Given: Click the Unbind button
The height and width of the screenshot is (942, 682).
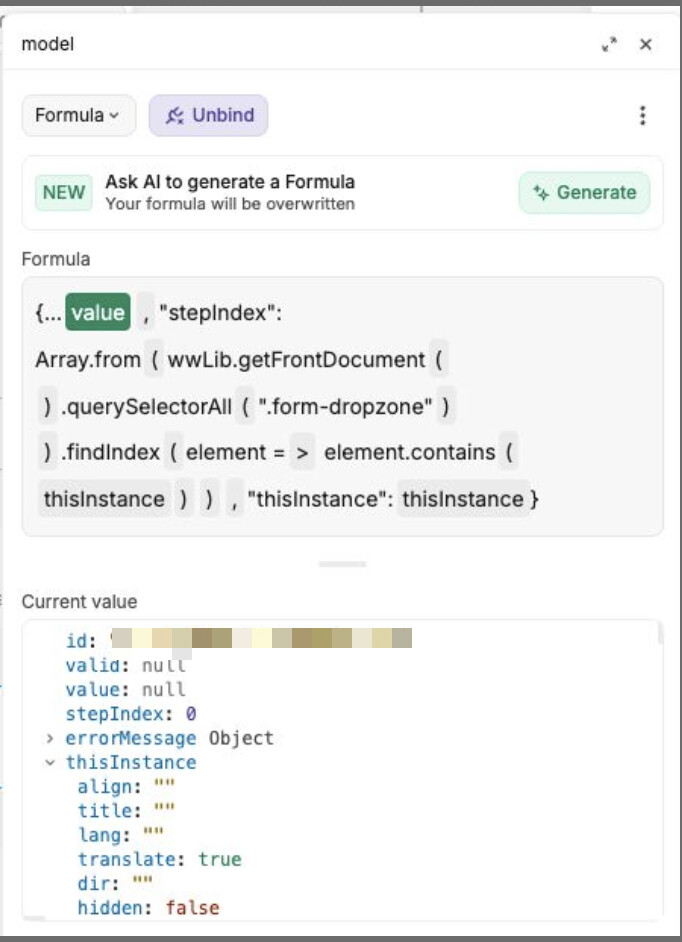Looking at the screenshot, I should pyautogui.click(x=209, y=115).
